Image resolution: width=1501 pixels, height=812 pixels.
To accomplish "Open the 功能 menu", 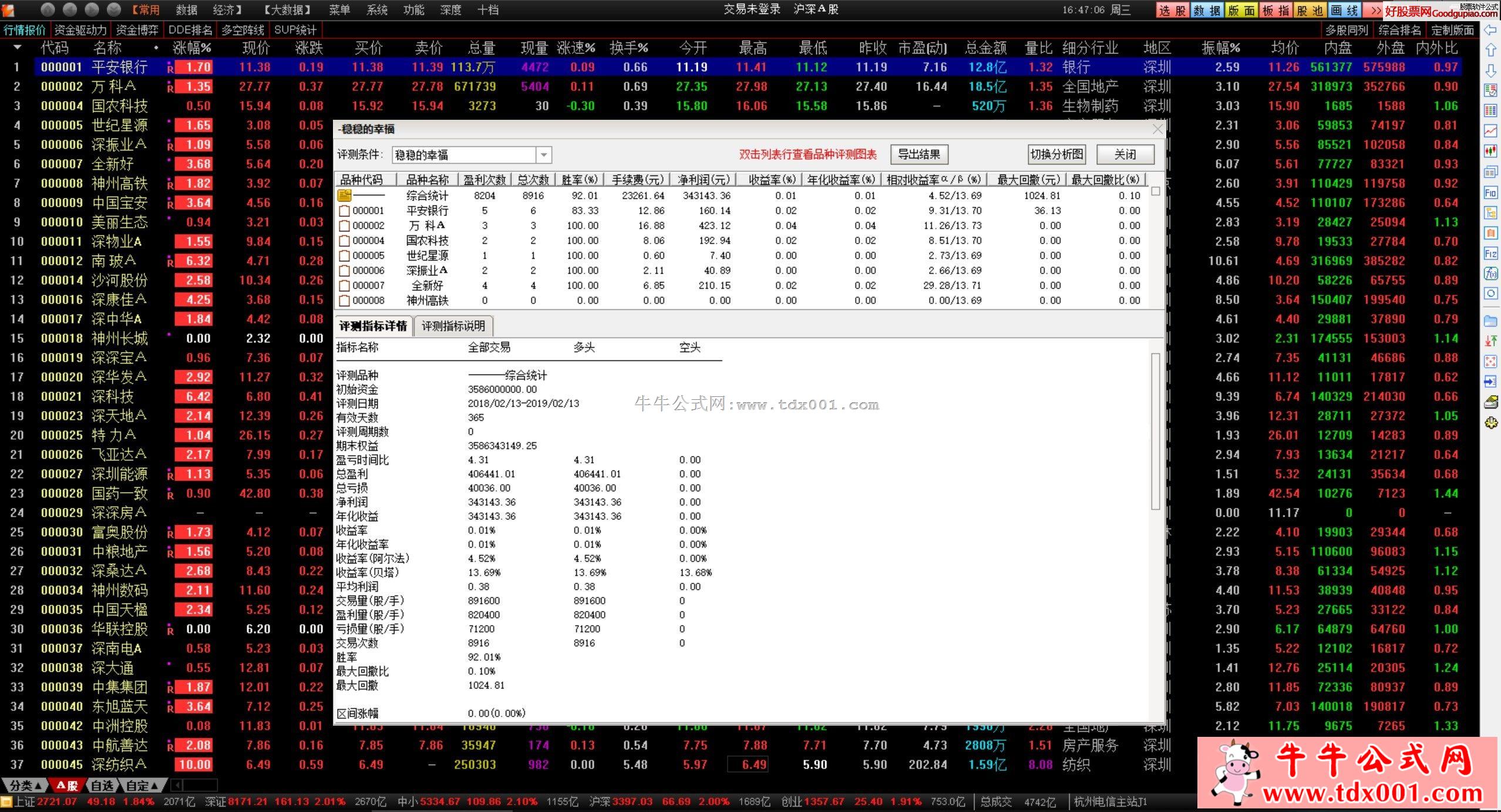I will click(x=413, y=10).
